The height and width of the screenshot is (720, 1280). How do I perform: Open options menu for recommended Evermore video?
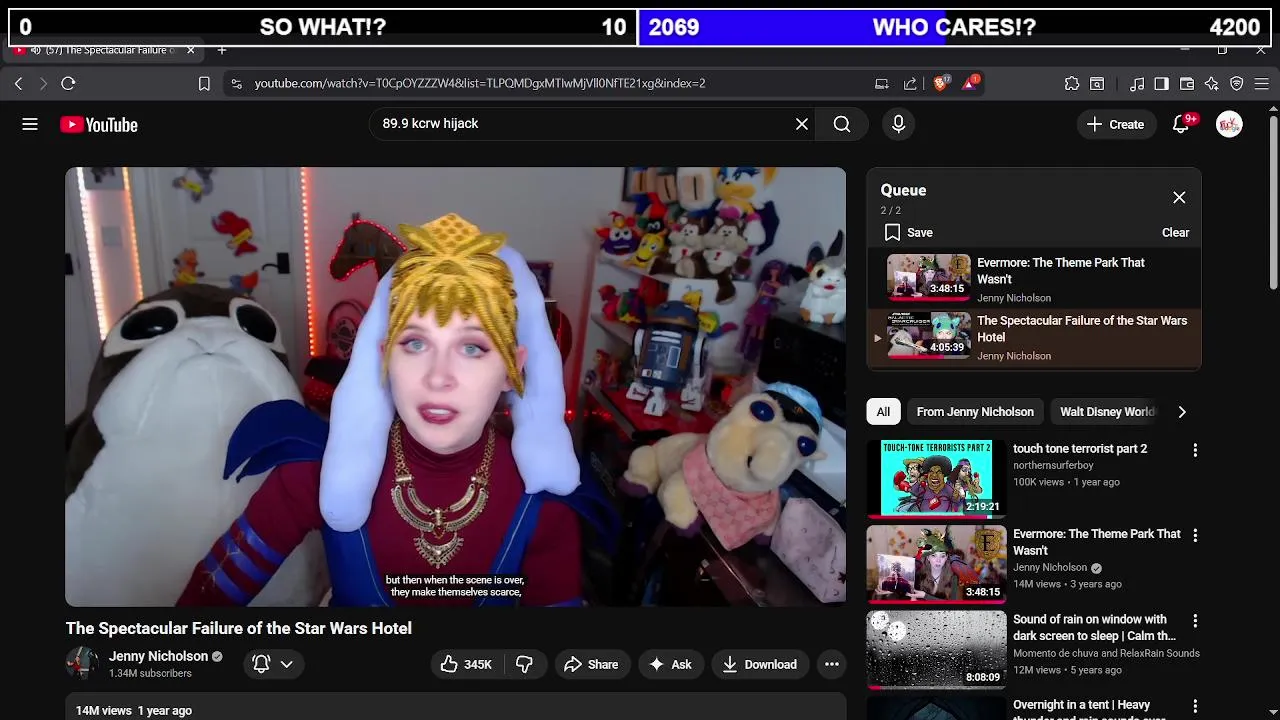(1195, 536)
